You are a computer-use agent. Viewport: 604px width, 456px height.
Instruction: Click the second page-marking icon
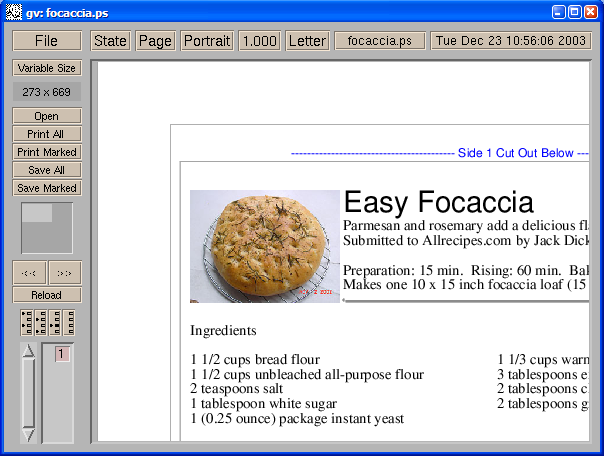[x=40, y=322]
